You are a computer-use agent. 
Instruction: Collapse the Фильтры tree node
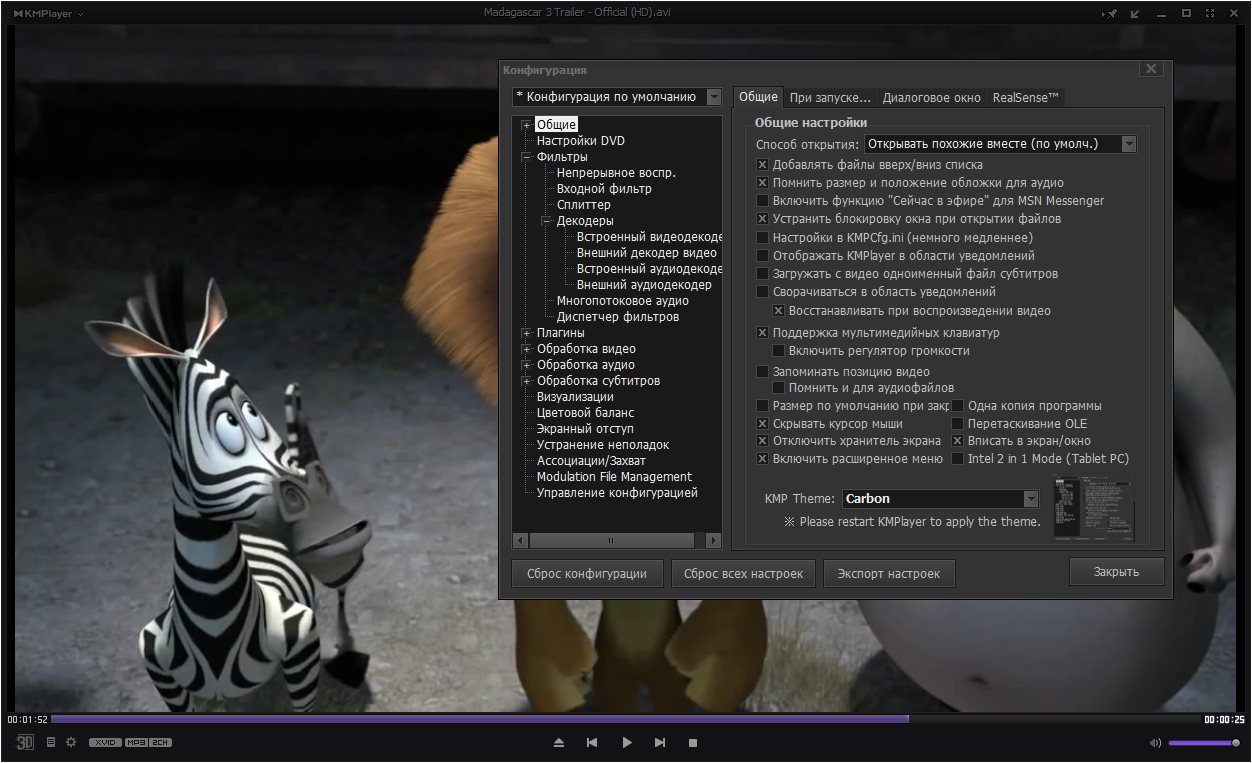coord(526,157)
